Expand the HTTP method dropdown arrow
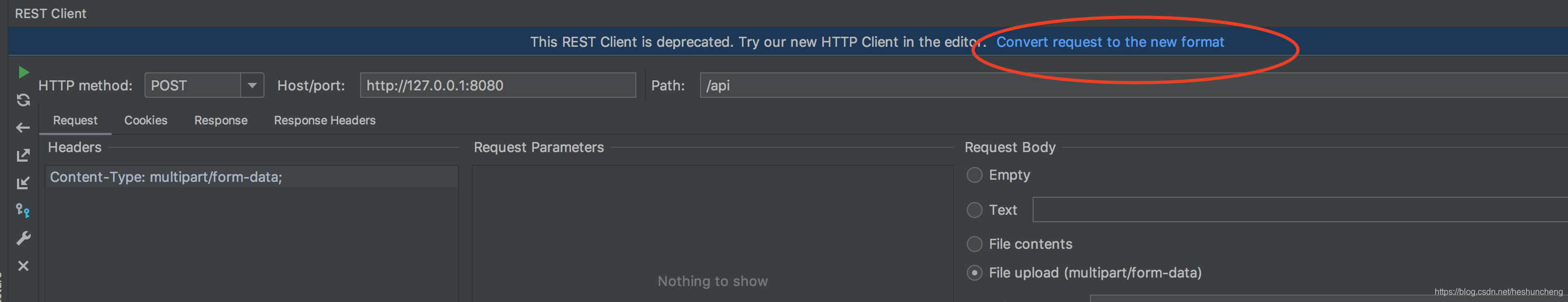 [x=252, y=85]
